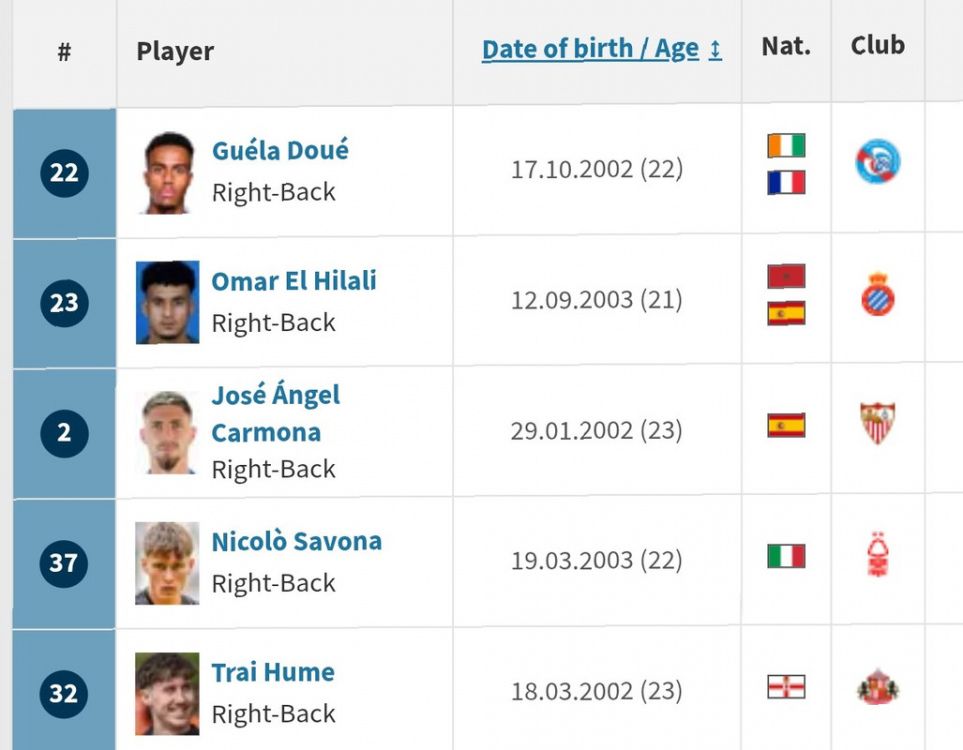Sort by Date of birth / Age
Screen dimensions: 963x750
[x=590, y=49]
